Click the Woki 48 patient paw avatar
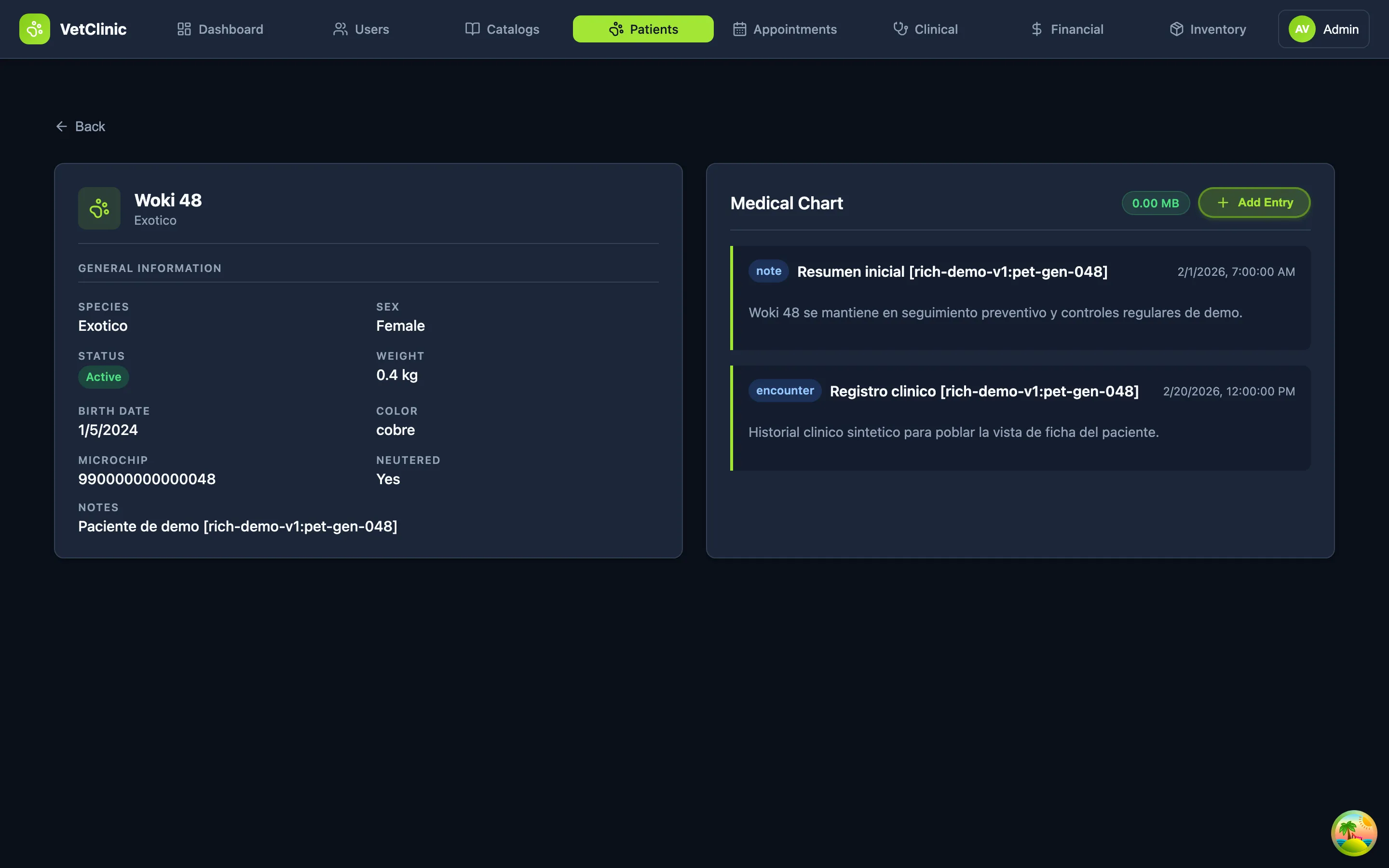Screen dimensions: 1389x868 tap(99, 208)
